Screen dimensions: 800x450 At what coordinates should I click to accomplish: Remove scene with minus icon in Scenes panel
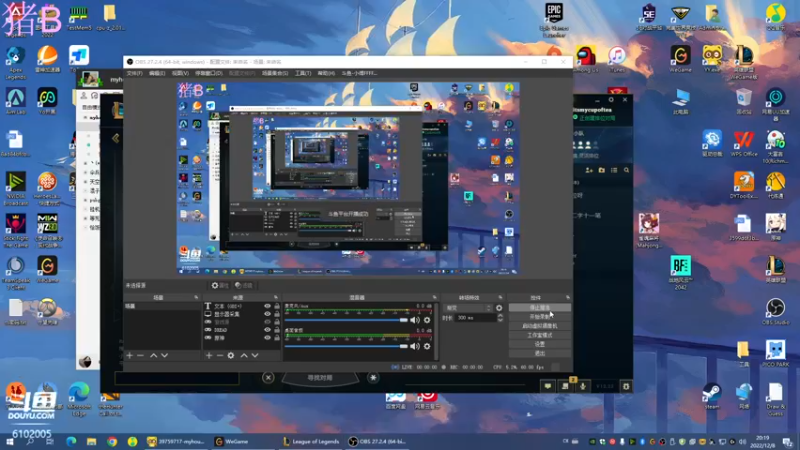(140, 355)
